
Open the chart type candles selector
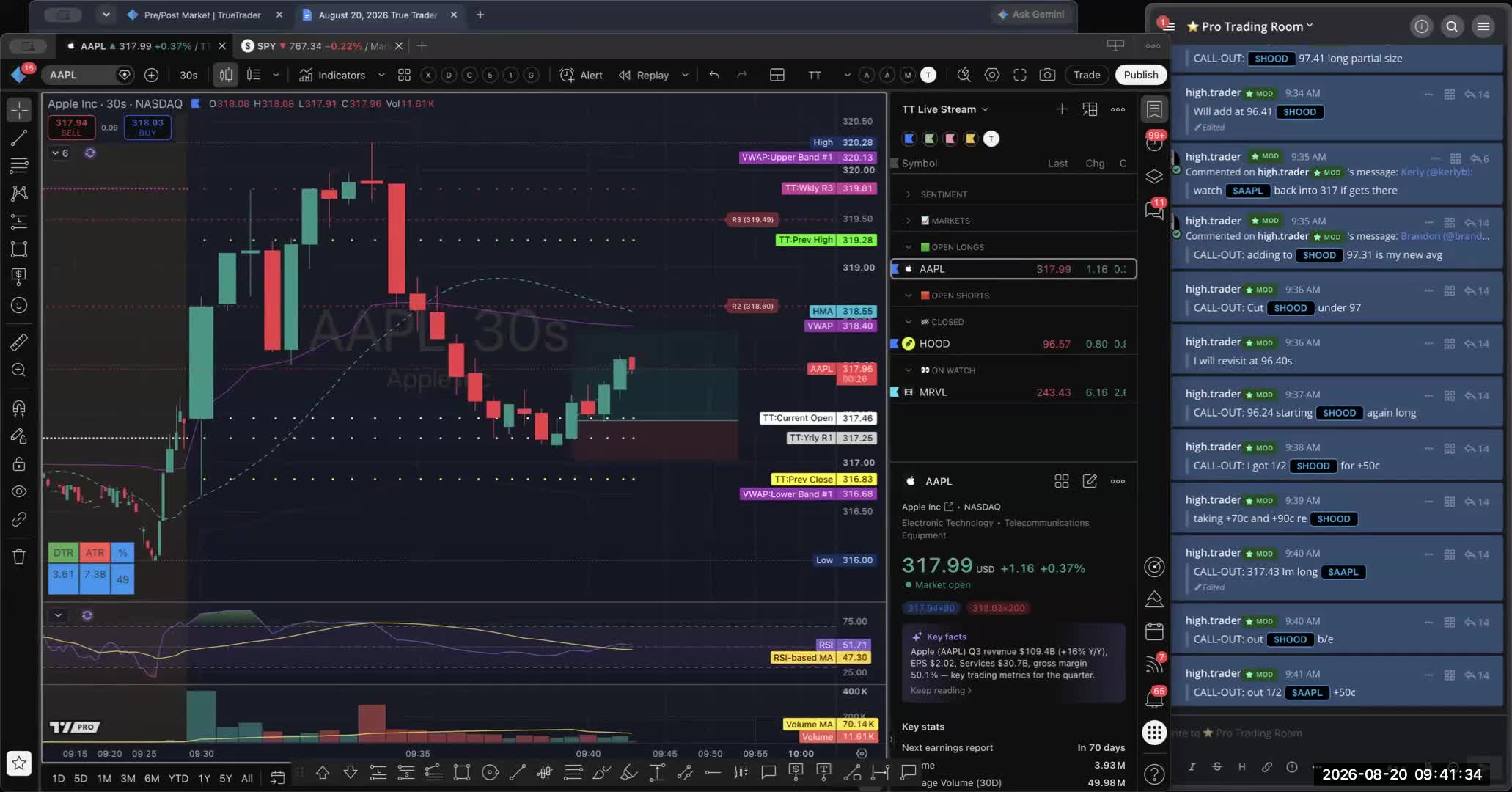[226, 75]
